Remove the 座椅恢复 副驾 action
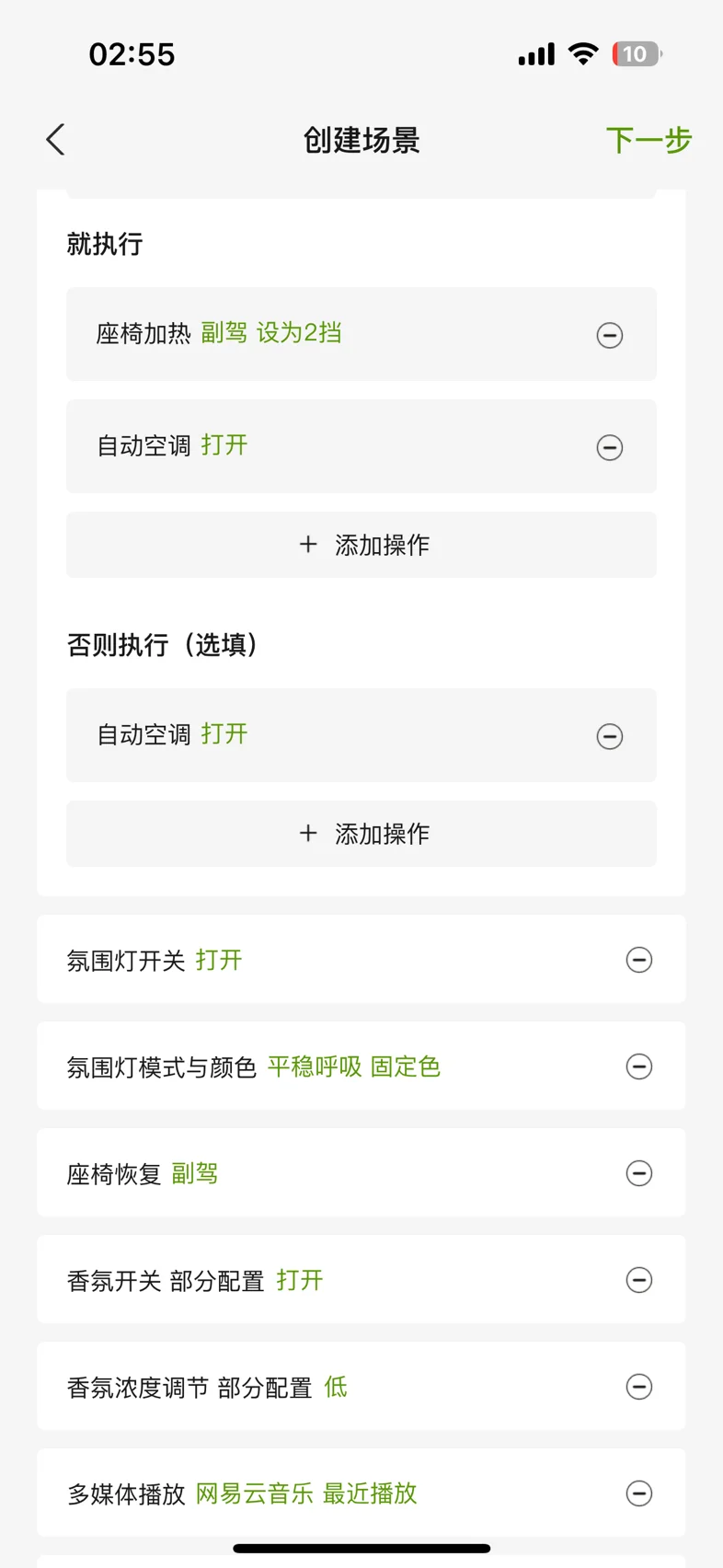723x1568 pixels. tap(639, 1173)
